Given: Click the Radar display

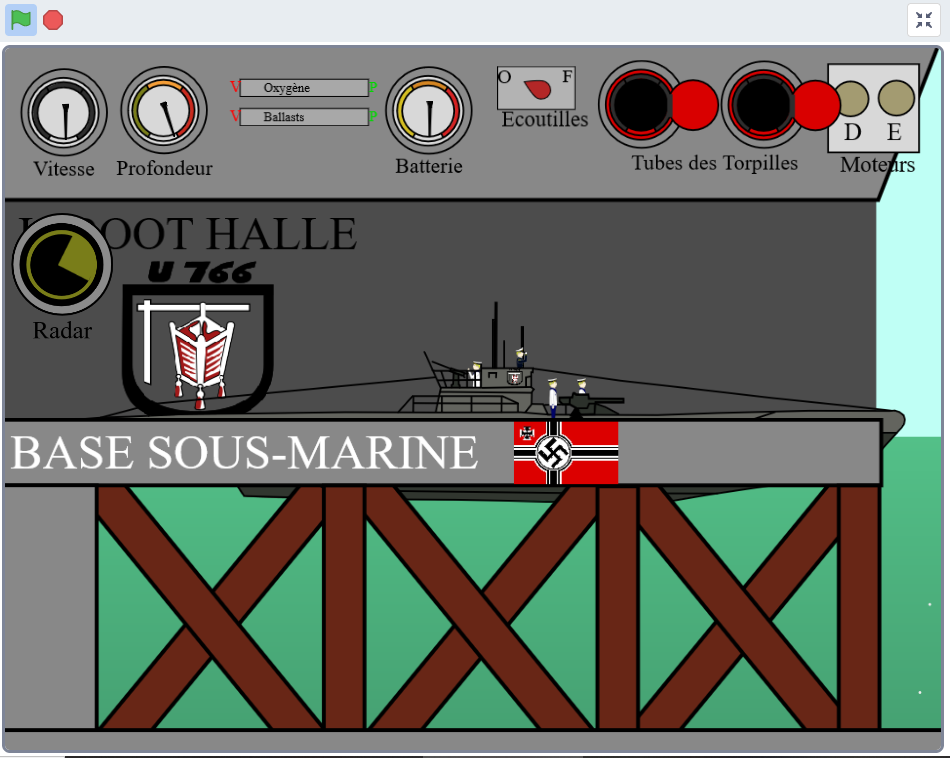Looking at the screenshot, I should [x=62, y=264].
